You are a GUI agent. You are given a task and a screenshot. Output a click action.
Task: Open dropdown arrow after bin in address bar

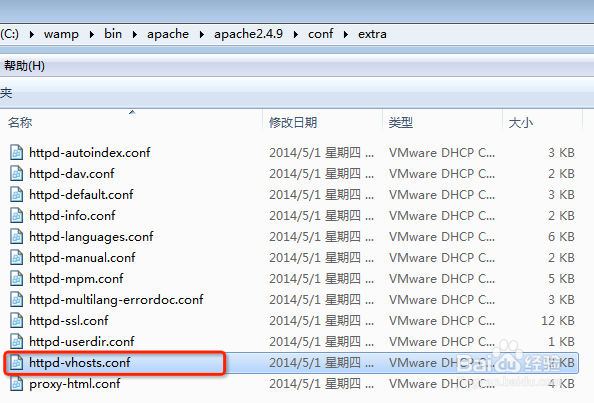tap(134, 34)
